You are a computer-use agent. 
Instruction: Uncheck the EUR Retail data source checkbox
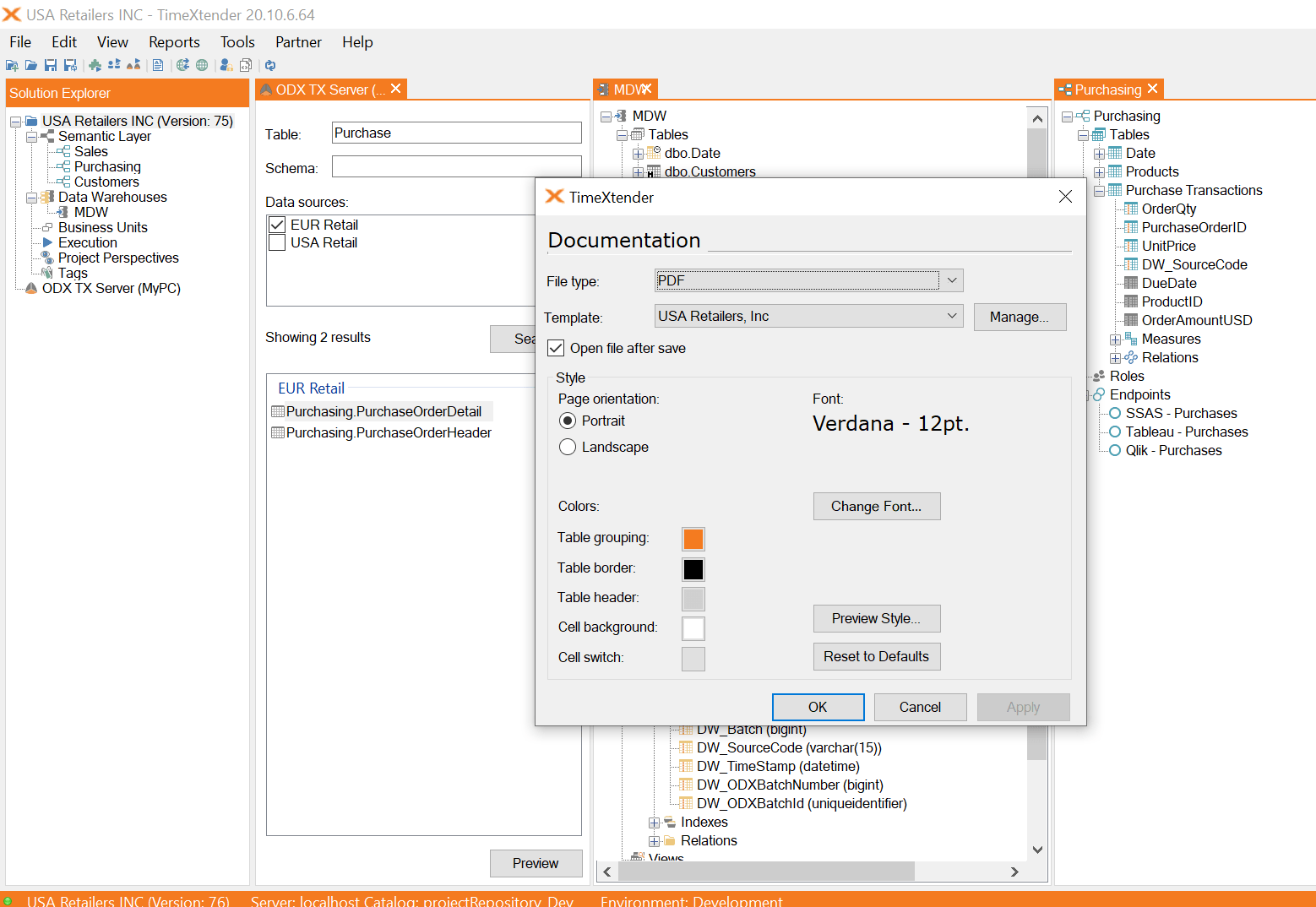click(x=277, y=225)
